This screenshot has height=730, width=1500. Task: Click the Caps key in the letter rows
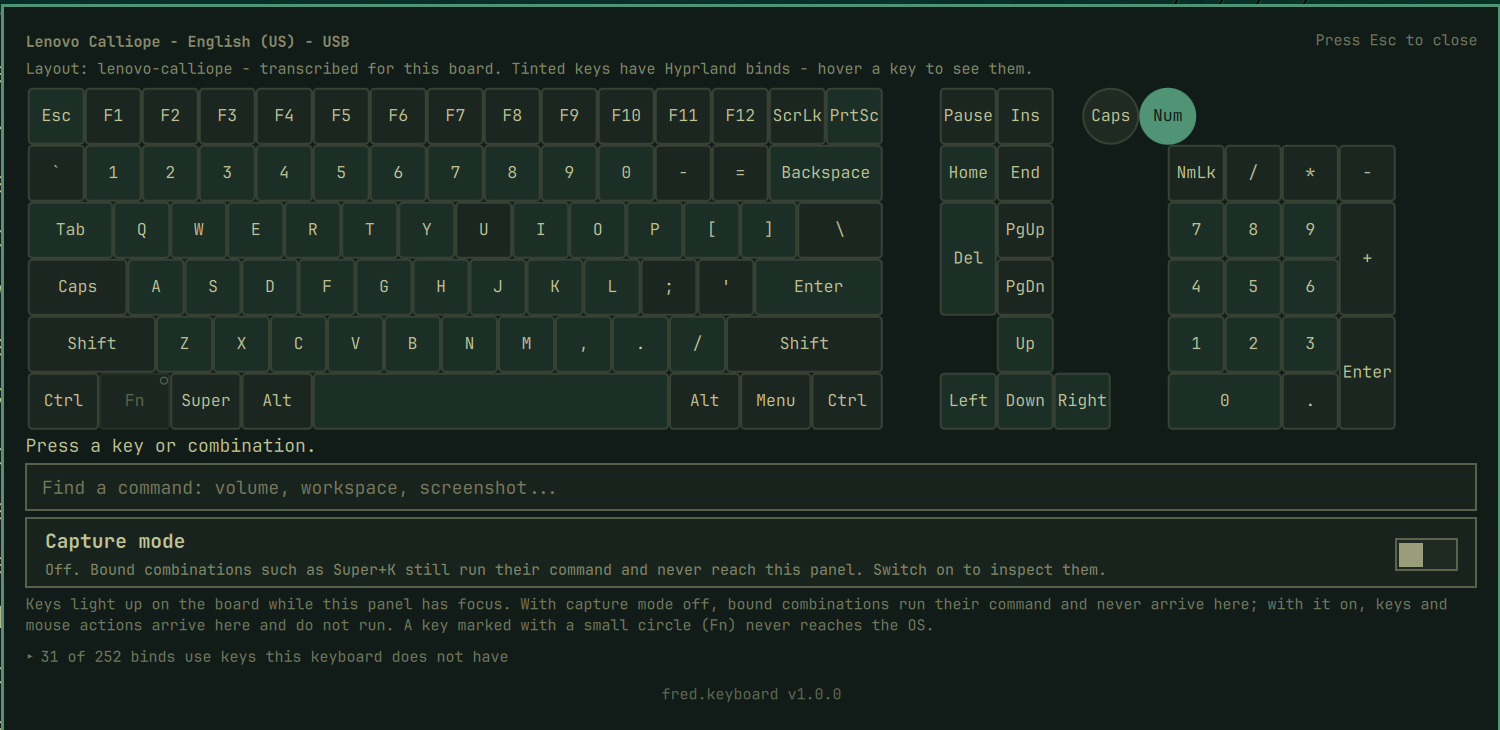click(x=77, y=287)
